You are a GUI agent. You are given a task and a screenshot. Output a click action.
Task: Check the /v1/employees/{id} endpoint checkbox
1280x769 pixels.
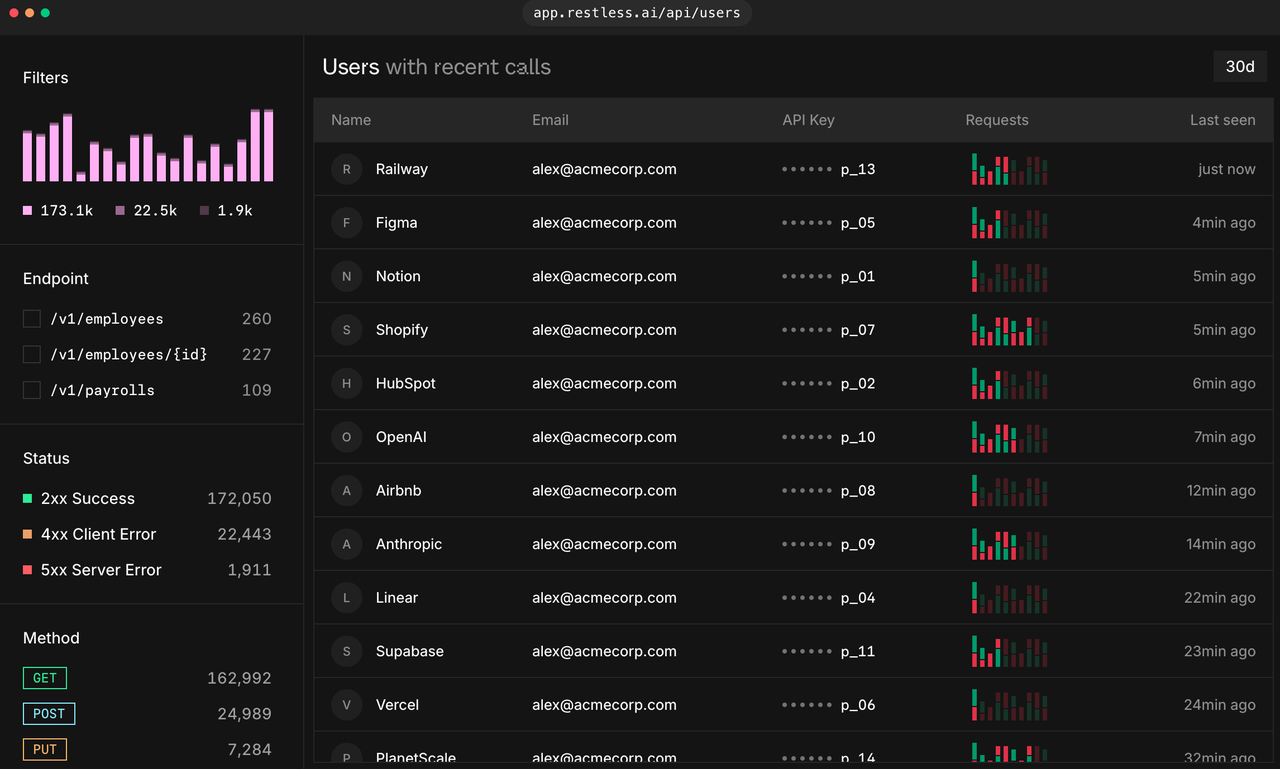32,354
